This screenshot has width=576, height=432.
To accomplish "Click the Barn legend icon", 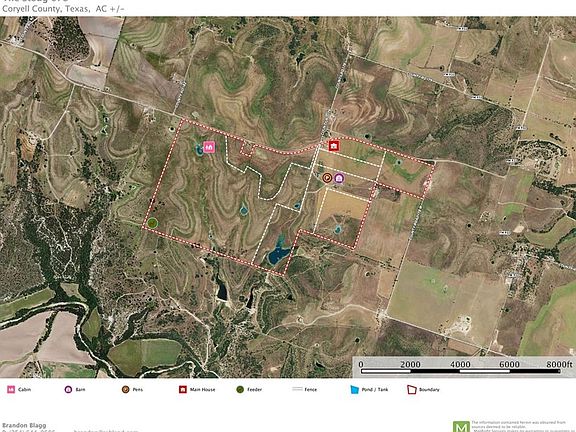I will coord(68,389).
